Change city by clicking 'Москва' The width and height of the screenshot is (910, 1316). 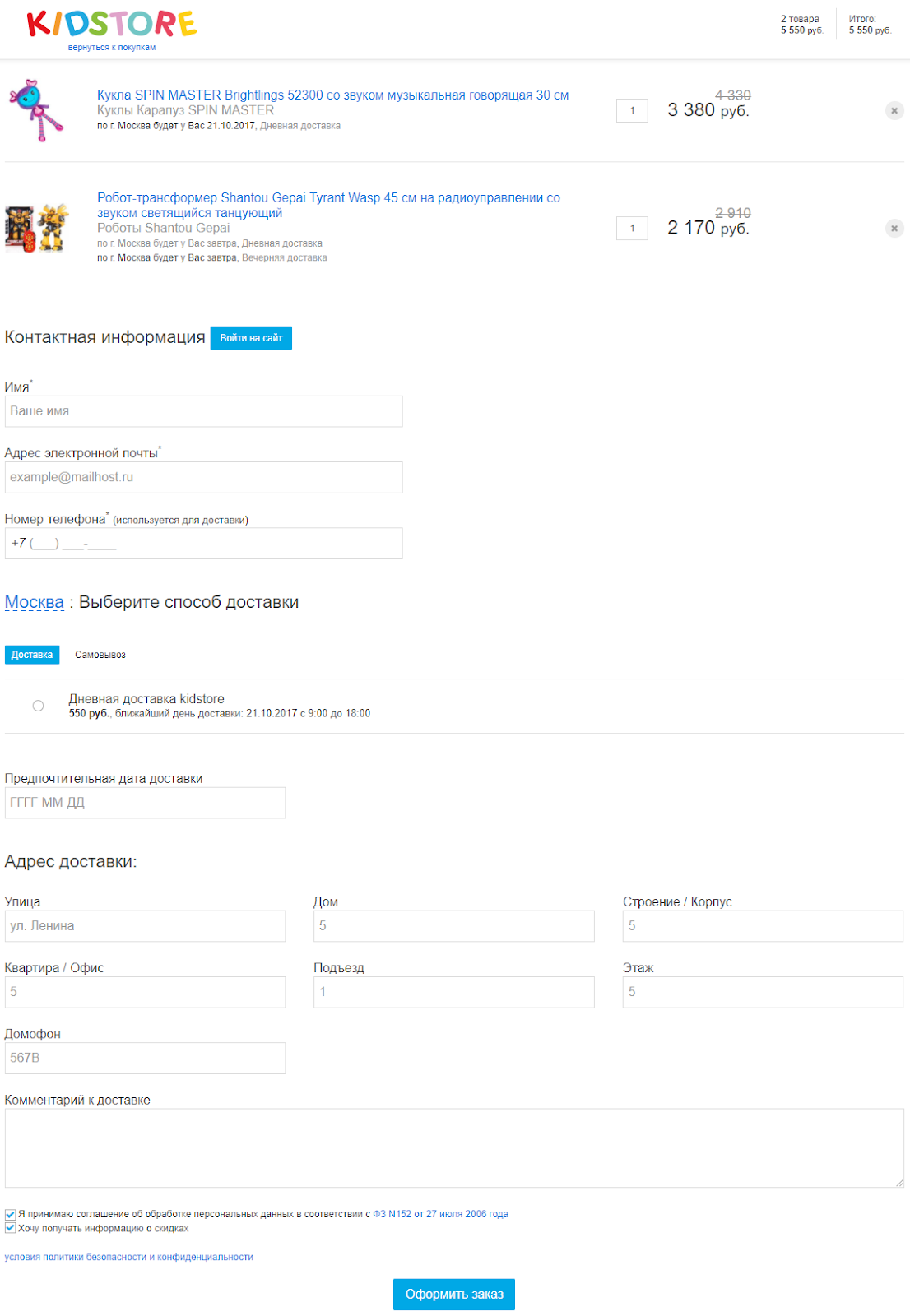point(34,602)
